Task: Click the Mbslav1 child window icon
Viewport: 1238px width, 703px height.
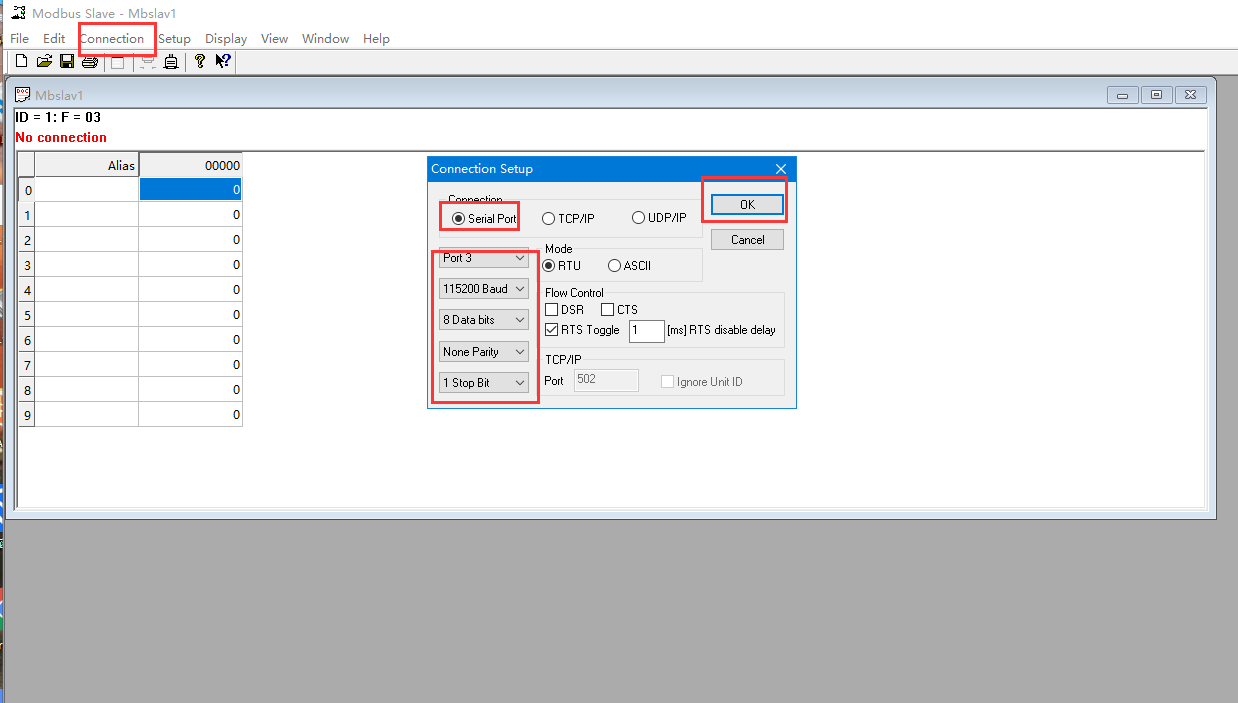Action: click(23, 95)
